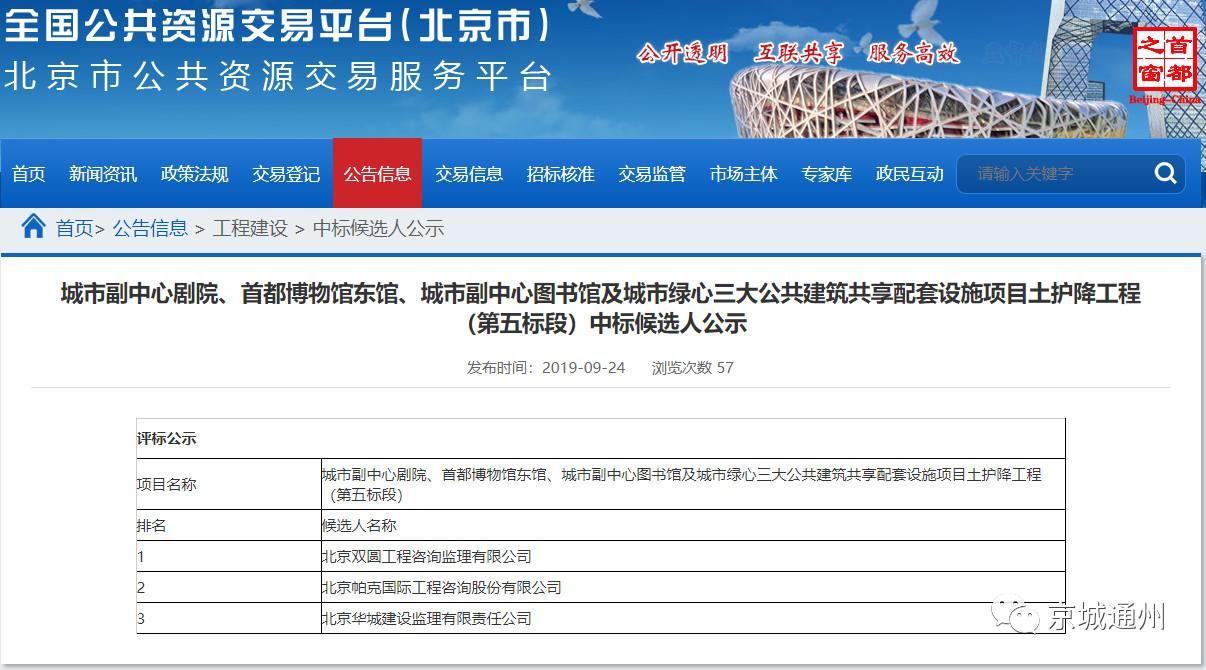Screen dimensions: 1206x670
Task: Open the 专家库 menu item
Action: (827, 174)
